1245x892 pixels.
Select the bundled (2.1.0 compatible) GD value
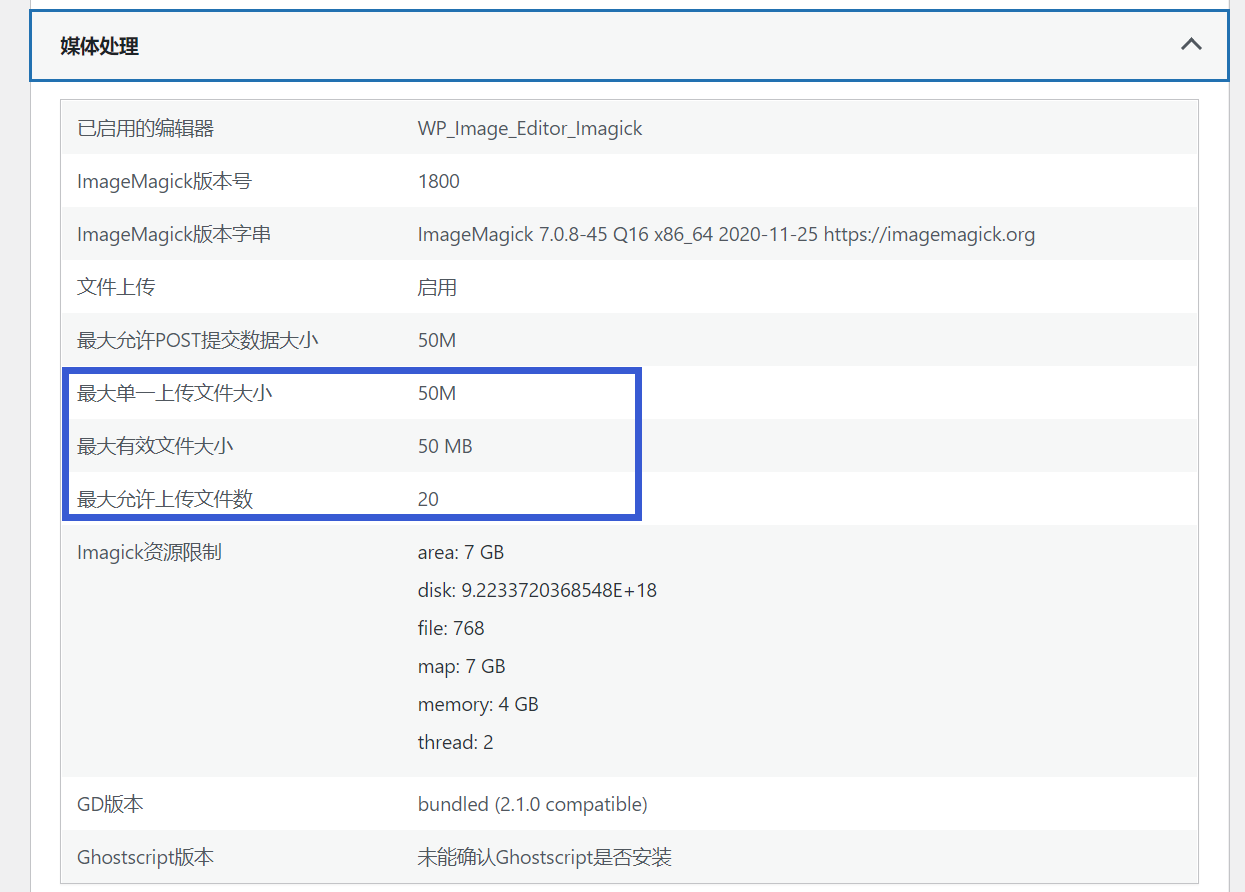[x=532, y=804]
